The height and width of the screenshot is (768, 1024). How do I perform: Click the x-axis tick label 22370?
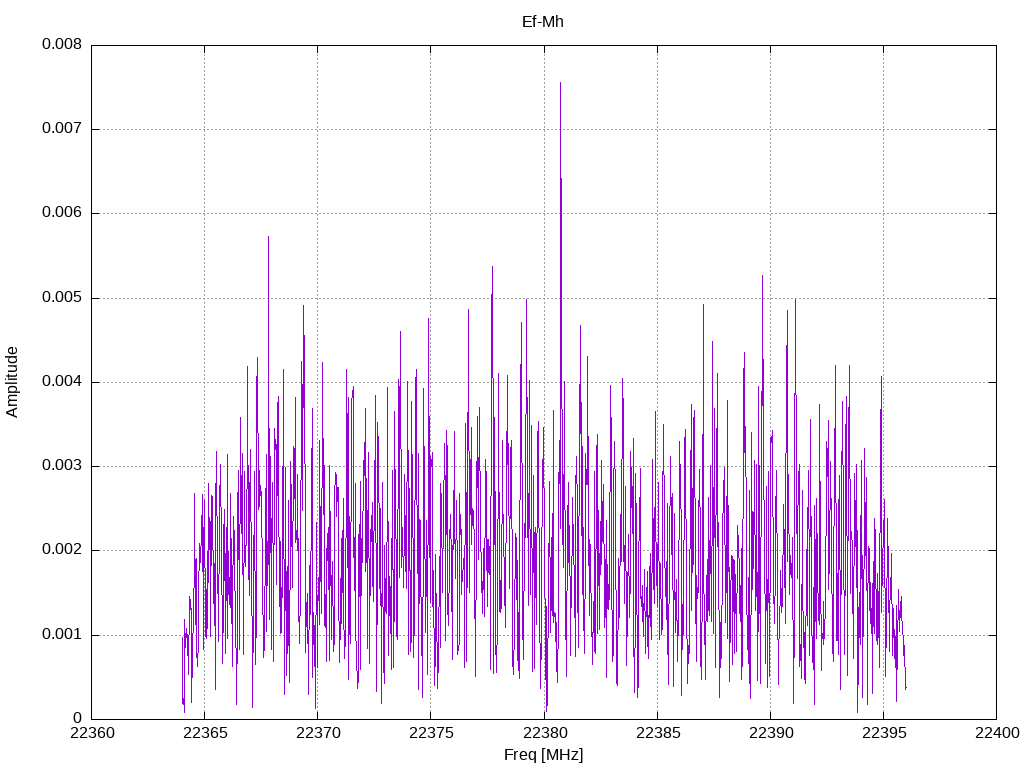pos(318,733)
